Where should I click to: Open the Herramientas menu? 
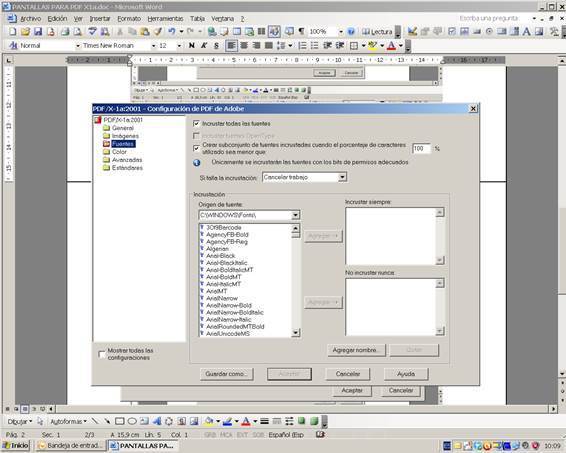pyautogui.click(x=165, y=18)
